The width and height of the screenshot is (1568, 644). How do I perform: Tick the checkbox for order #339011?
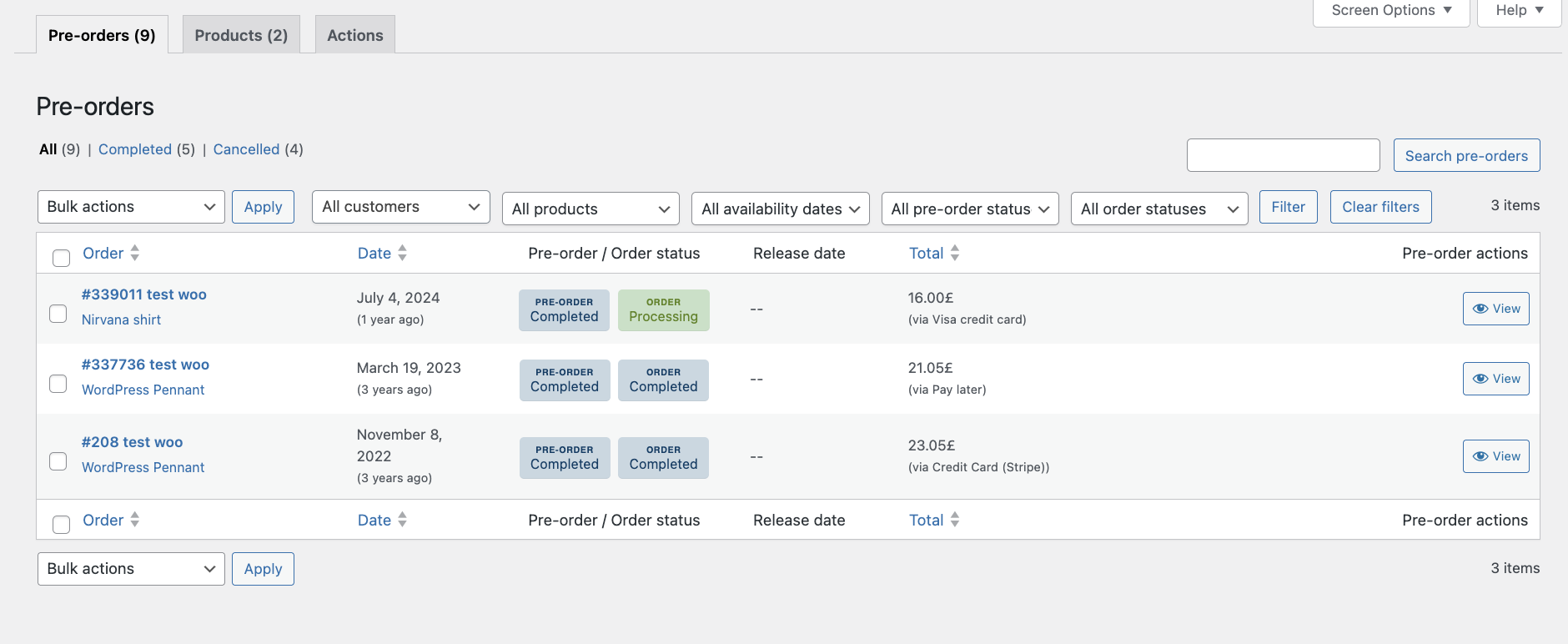[x=58, y=314]
